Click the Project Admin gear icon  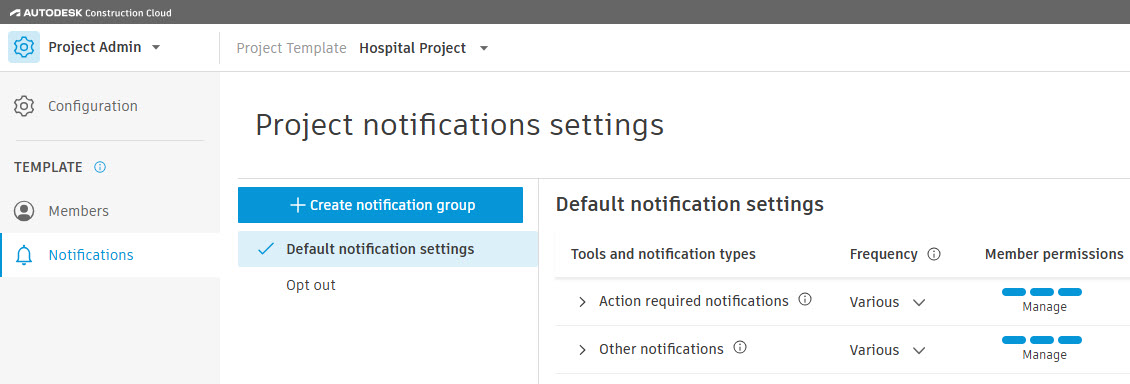(x=24, y=48)
